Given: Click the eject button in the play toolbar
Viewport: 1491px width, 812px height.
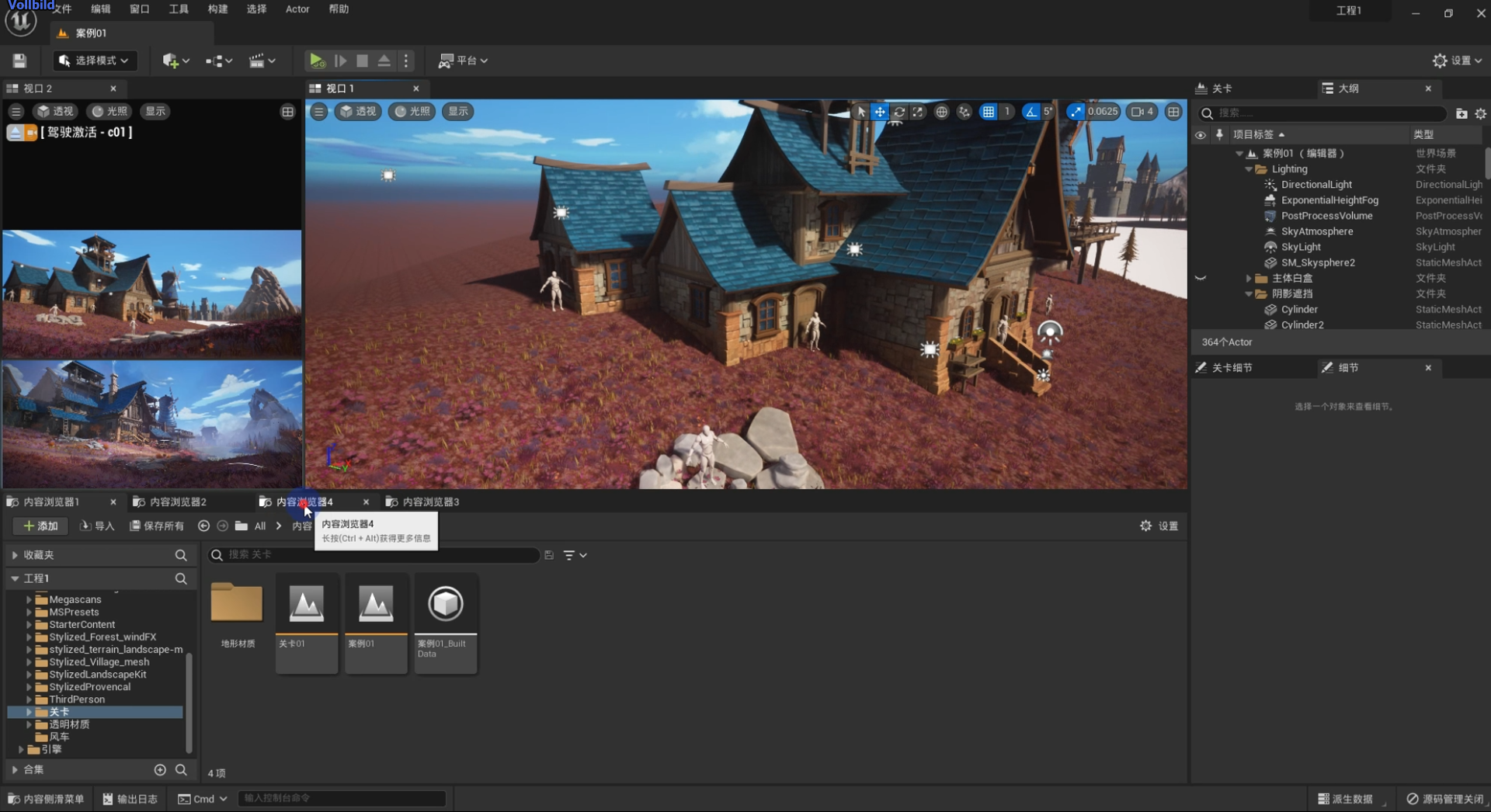Looking at the screenshot, I should [384, 61].
